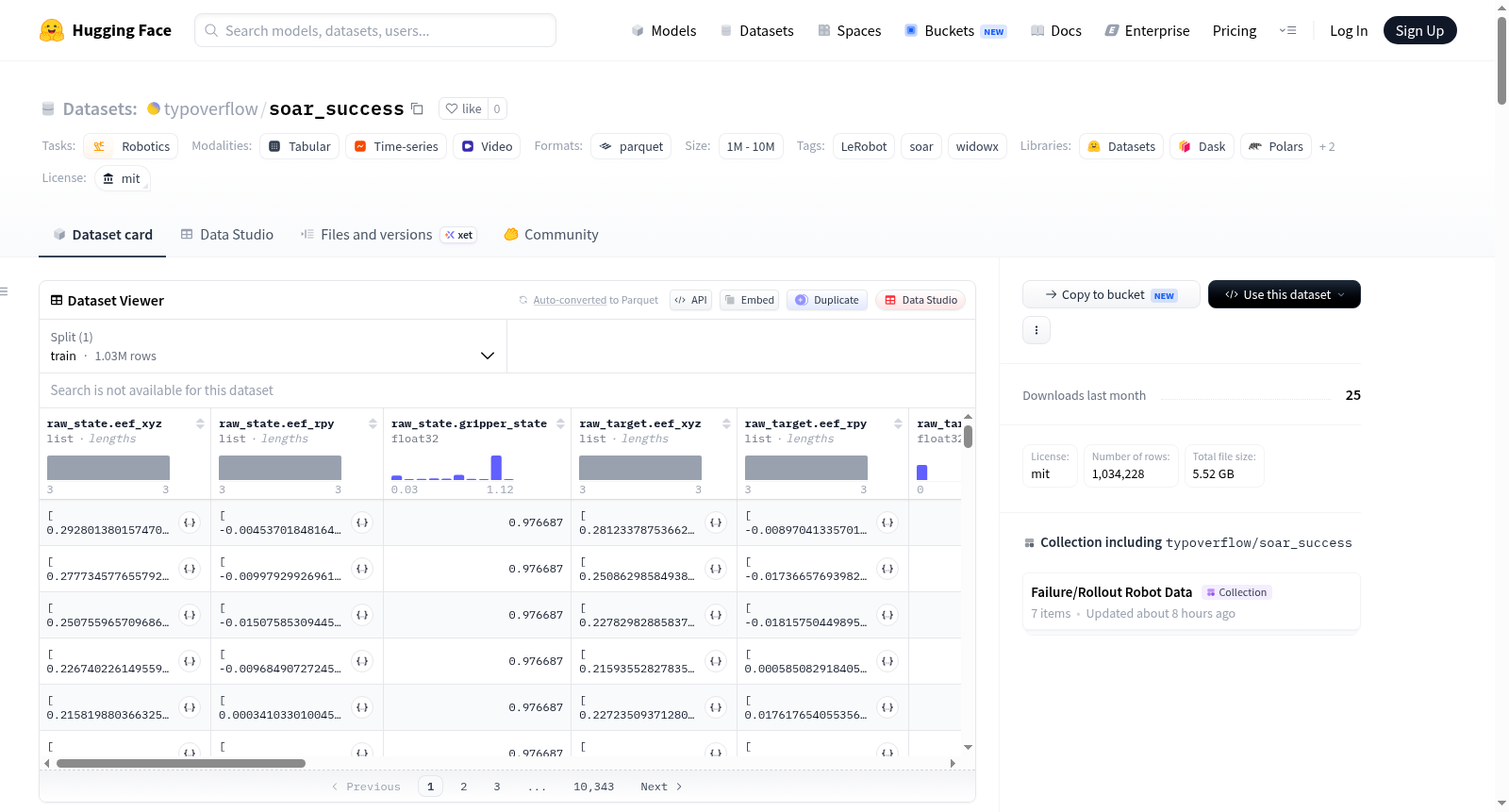
Task: Open the Pricing page link
Action: [x=1235, y=30]
